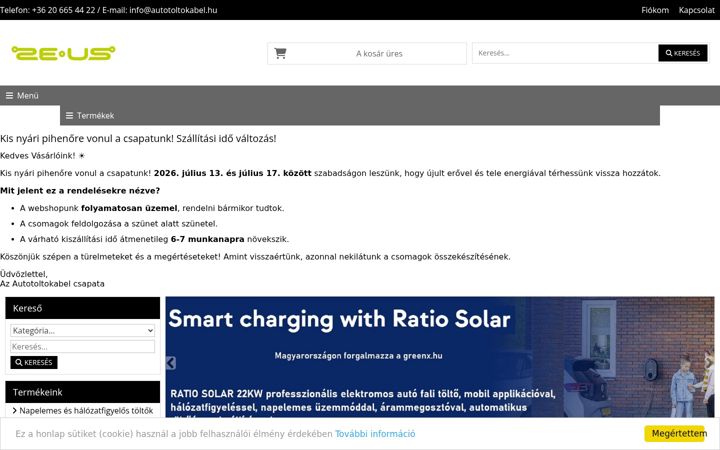Accept cookies with Megértettem button
The width and height of the screenshot is (720, 450).
pos(675,433)
